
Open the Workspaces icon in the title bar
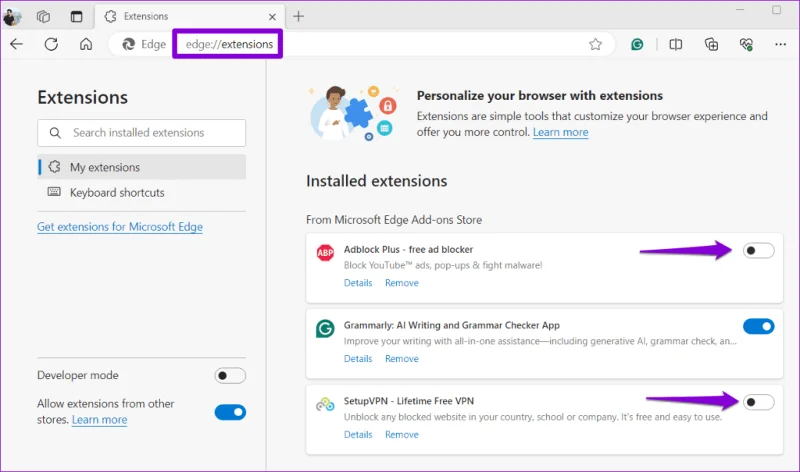pos(43,16)
